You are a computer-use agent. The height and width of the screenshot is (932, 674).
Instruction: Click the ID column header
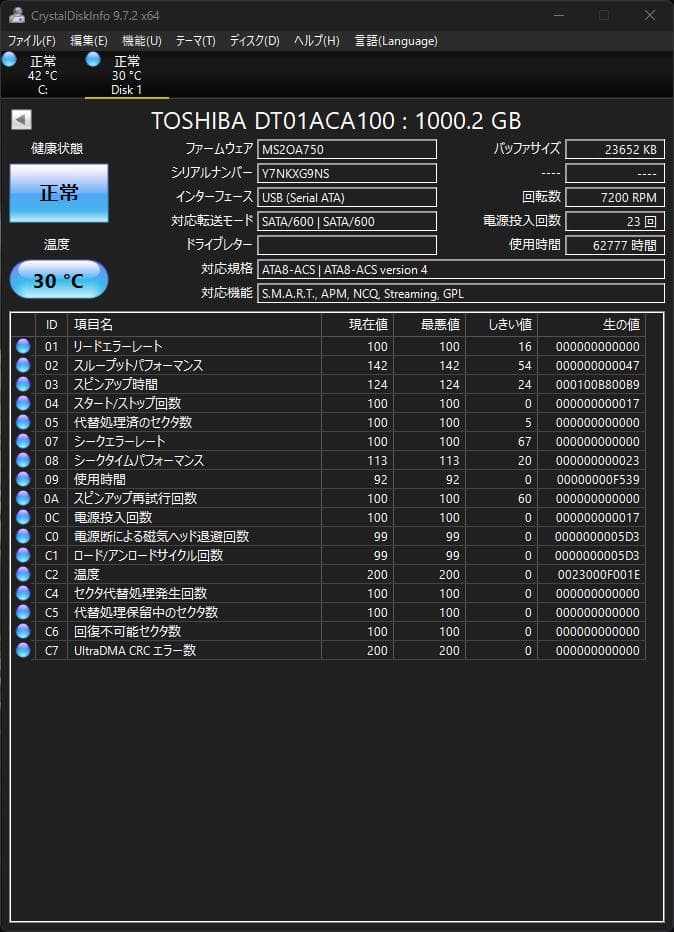(x=52, y=325)
